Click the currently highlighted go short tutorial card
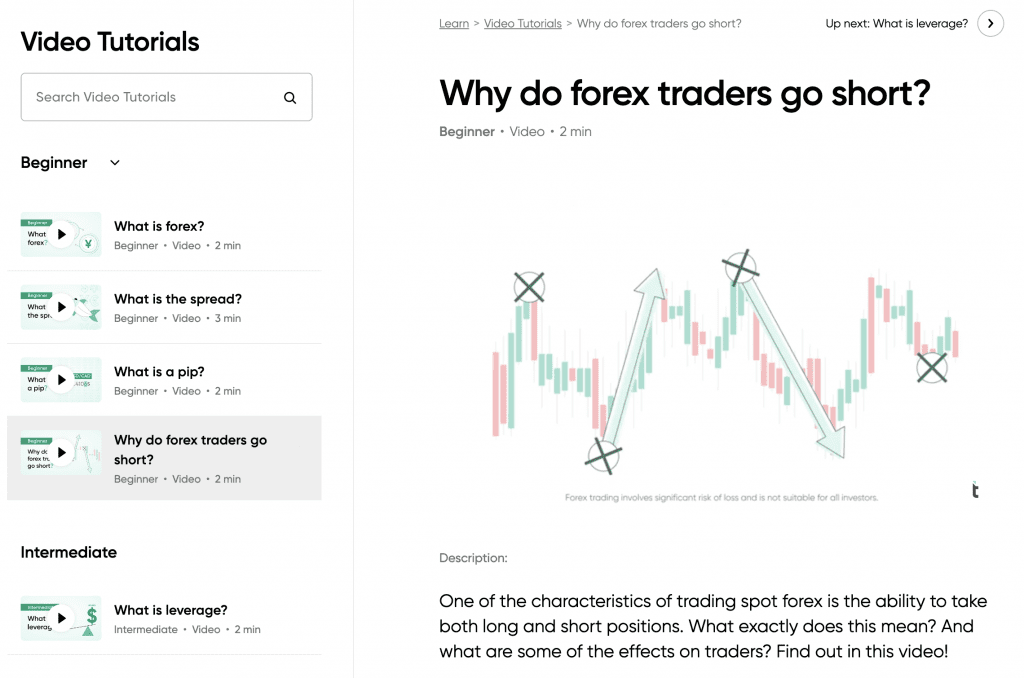Image resolution: width=1024 pixels, height=678 pixels. (x=164, y=457)
